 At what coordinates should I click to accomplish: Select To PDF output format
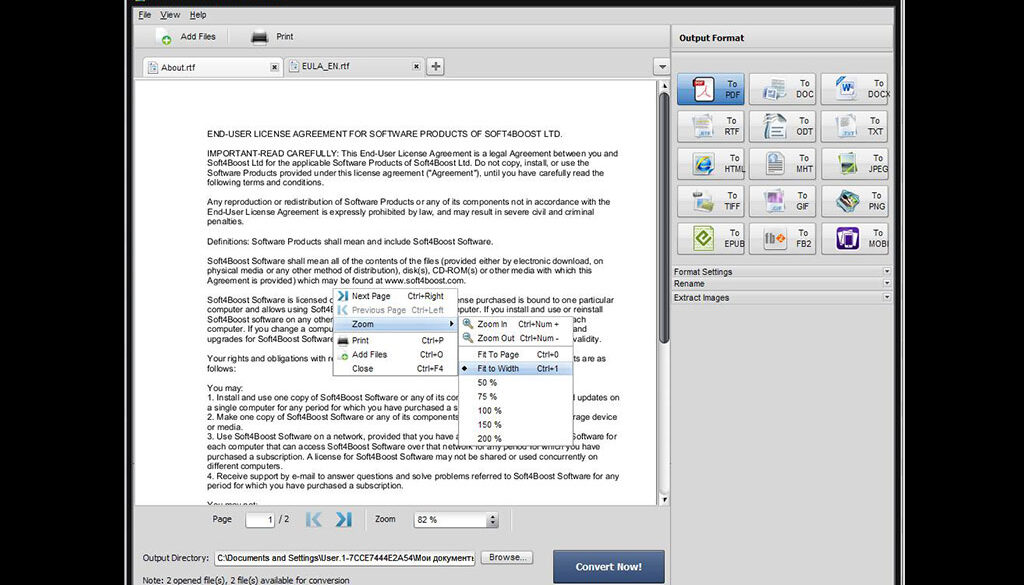[x=711, y=89]
